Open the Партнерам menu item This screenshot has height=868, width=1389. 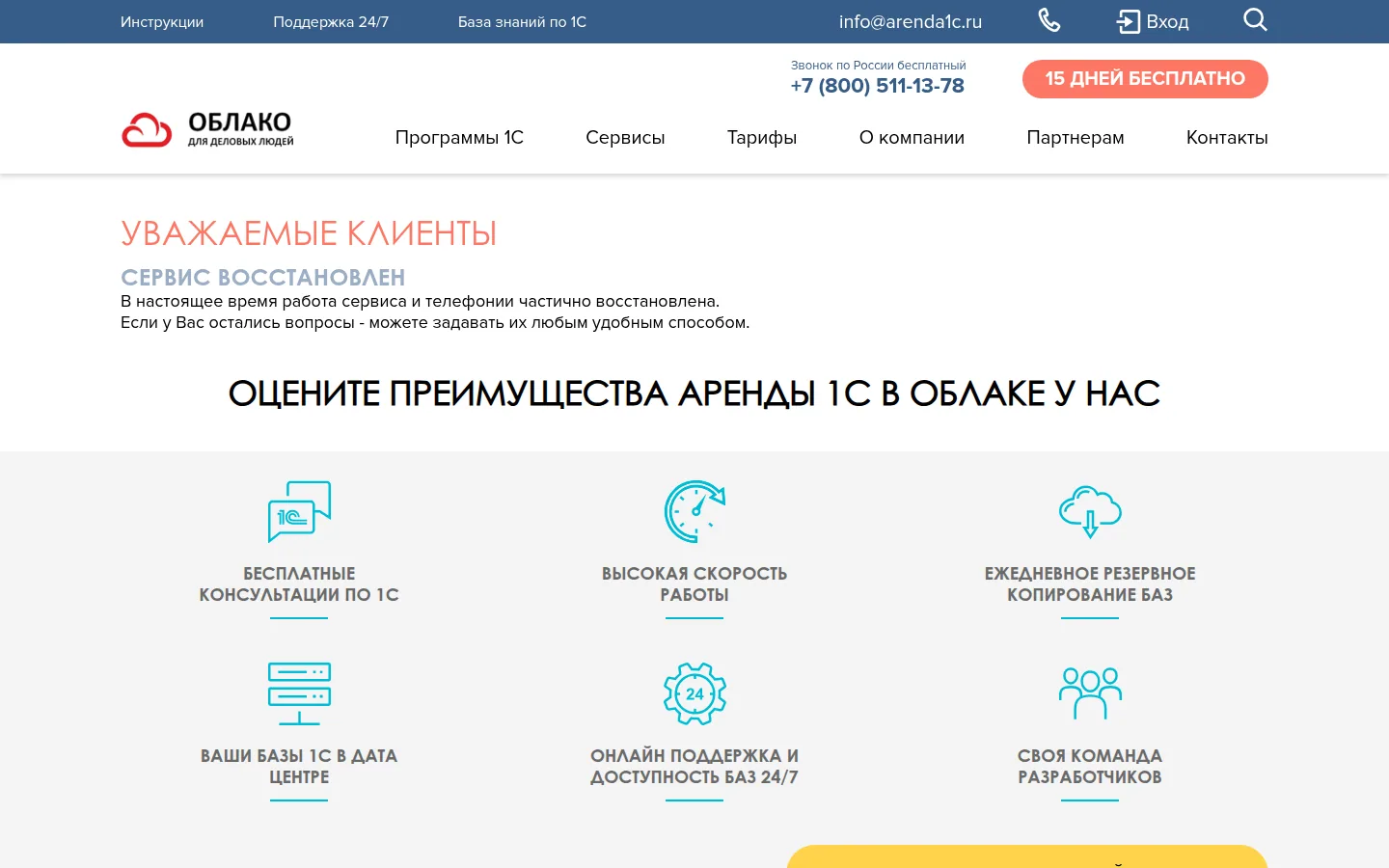pos(1076,137)
